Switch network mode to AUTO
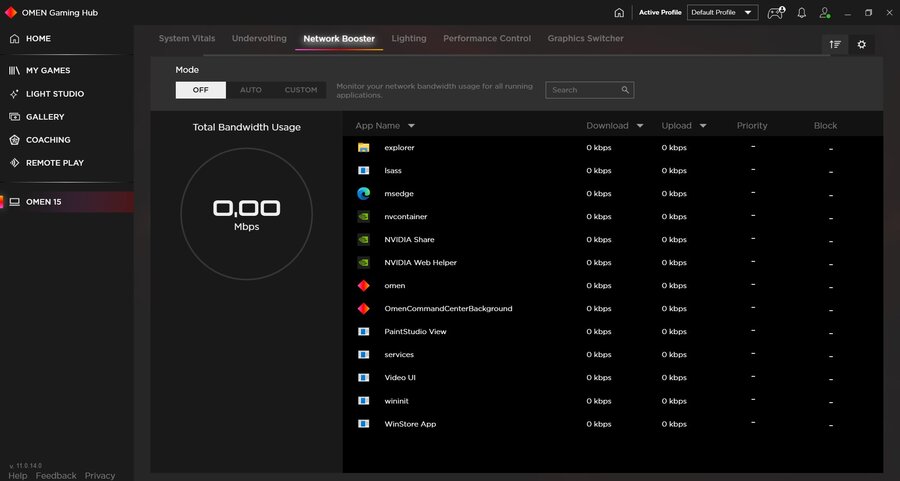The image size is (900, 481). coord(251,90)
